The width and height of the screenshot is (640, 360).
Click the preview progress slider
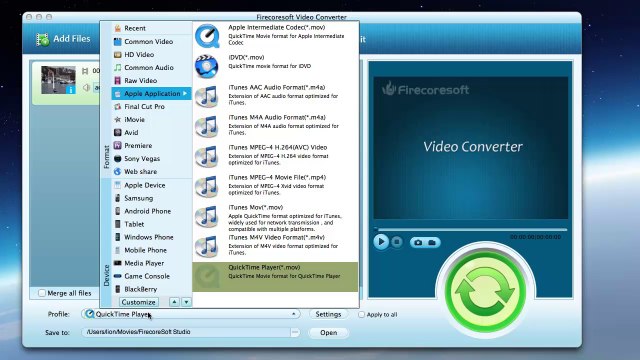click(x=470, y=229)
